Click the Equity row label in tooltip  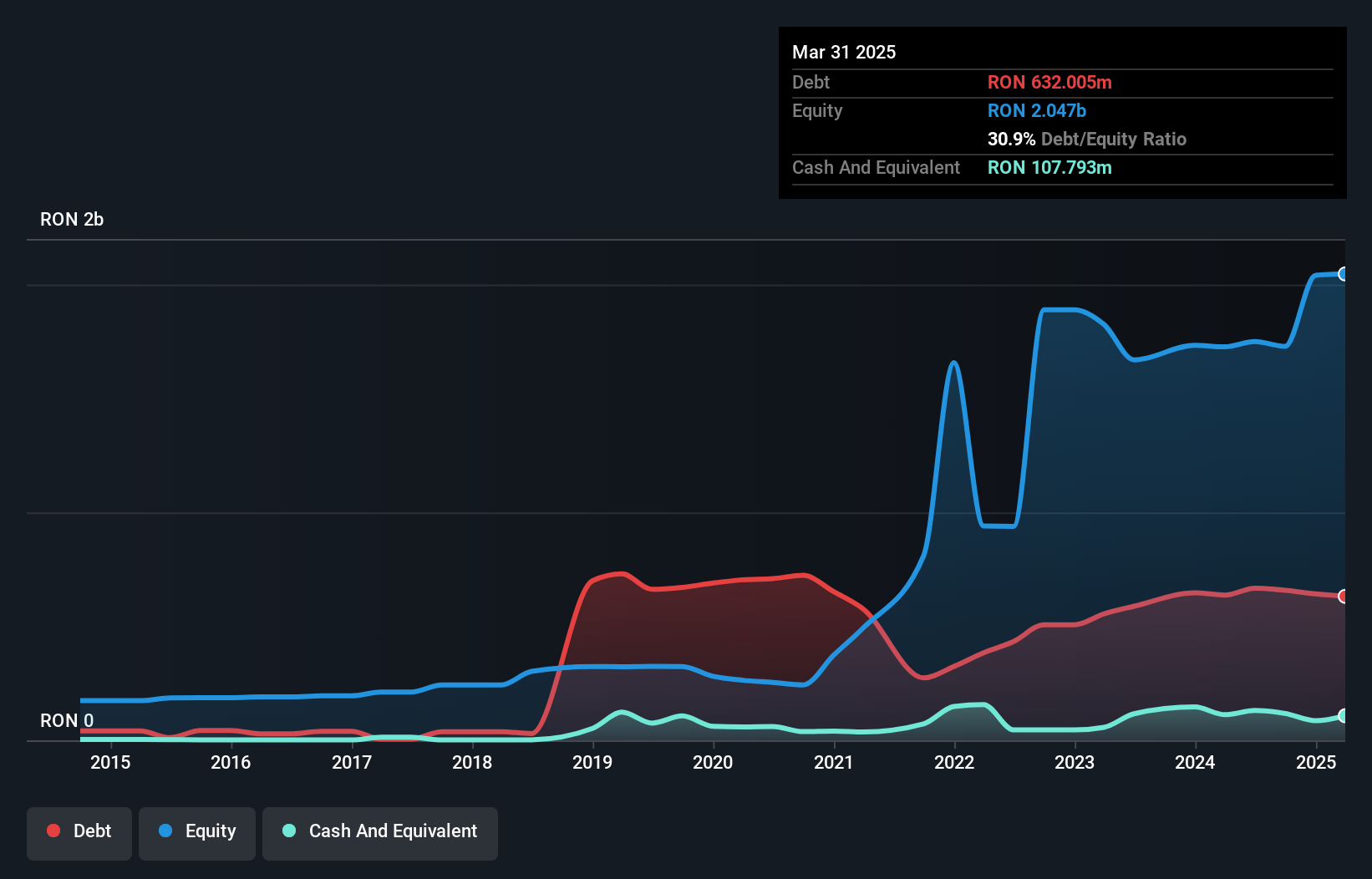817,111
